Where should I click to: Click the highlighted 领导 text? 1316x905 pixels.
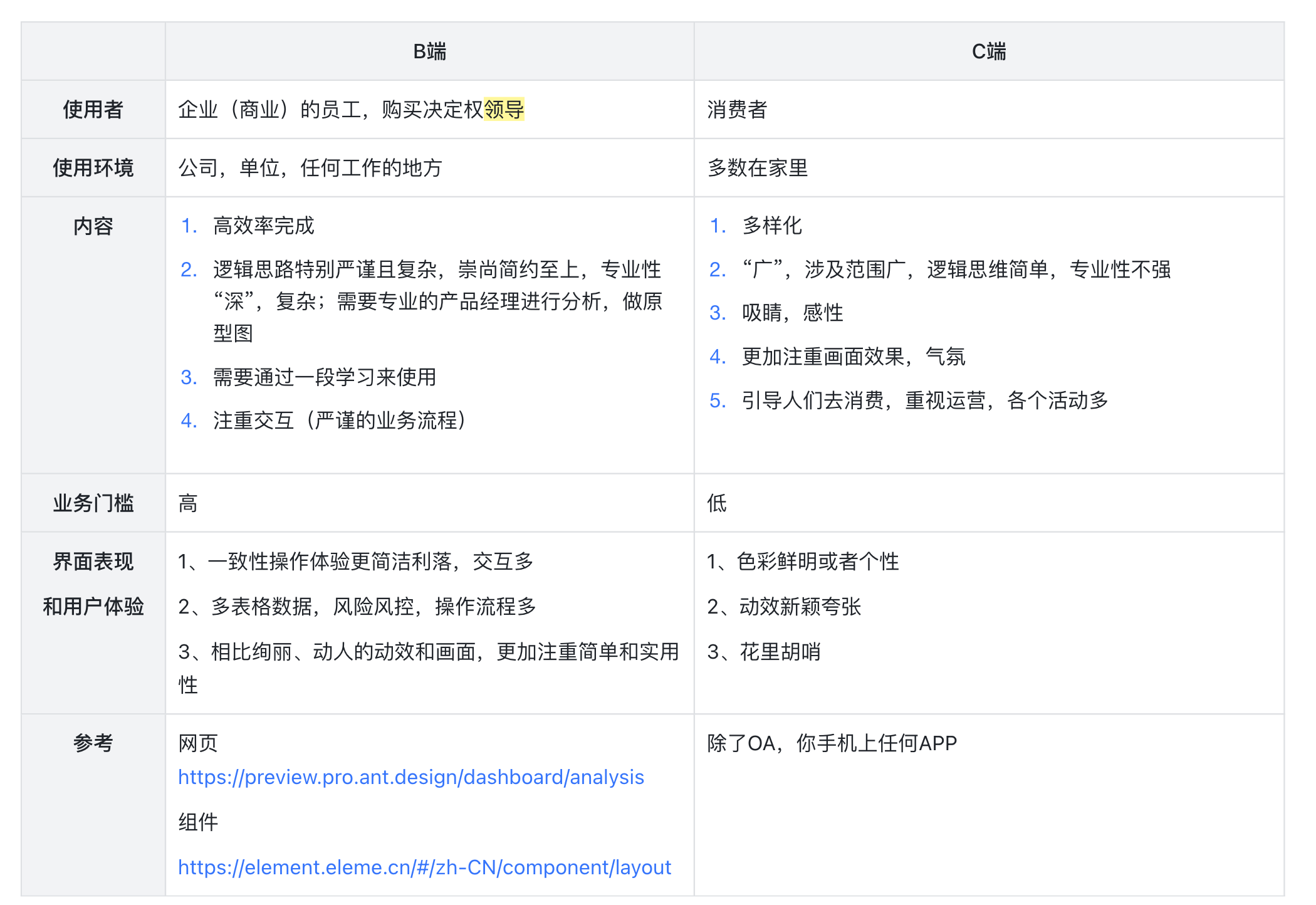[x=504, y=110]
